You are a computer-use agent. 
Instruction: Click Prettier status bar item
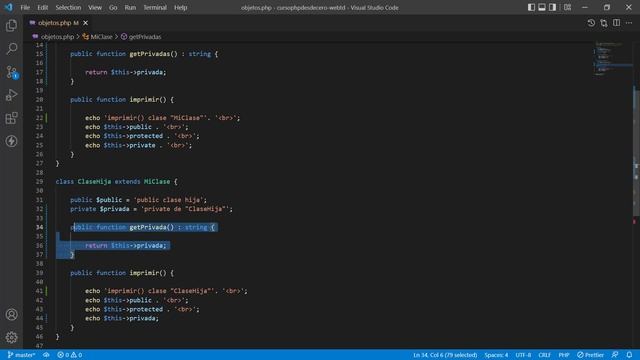click(x=591, y=355)
